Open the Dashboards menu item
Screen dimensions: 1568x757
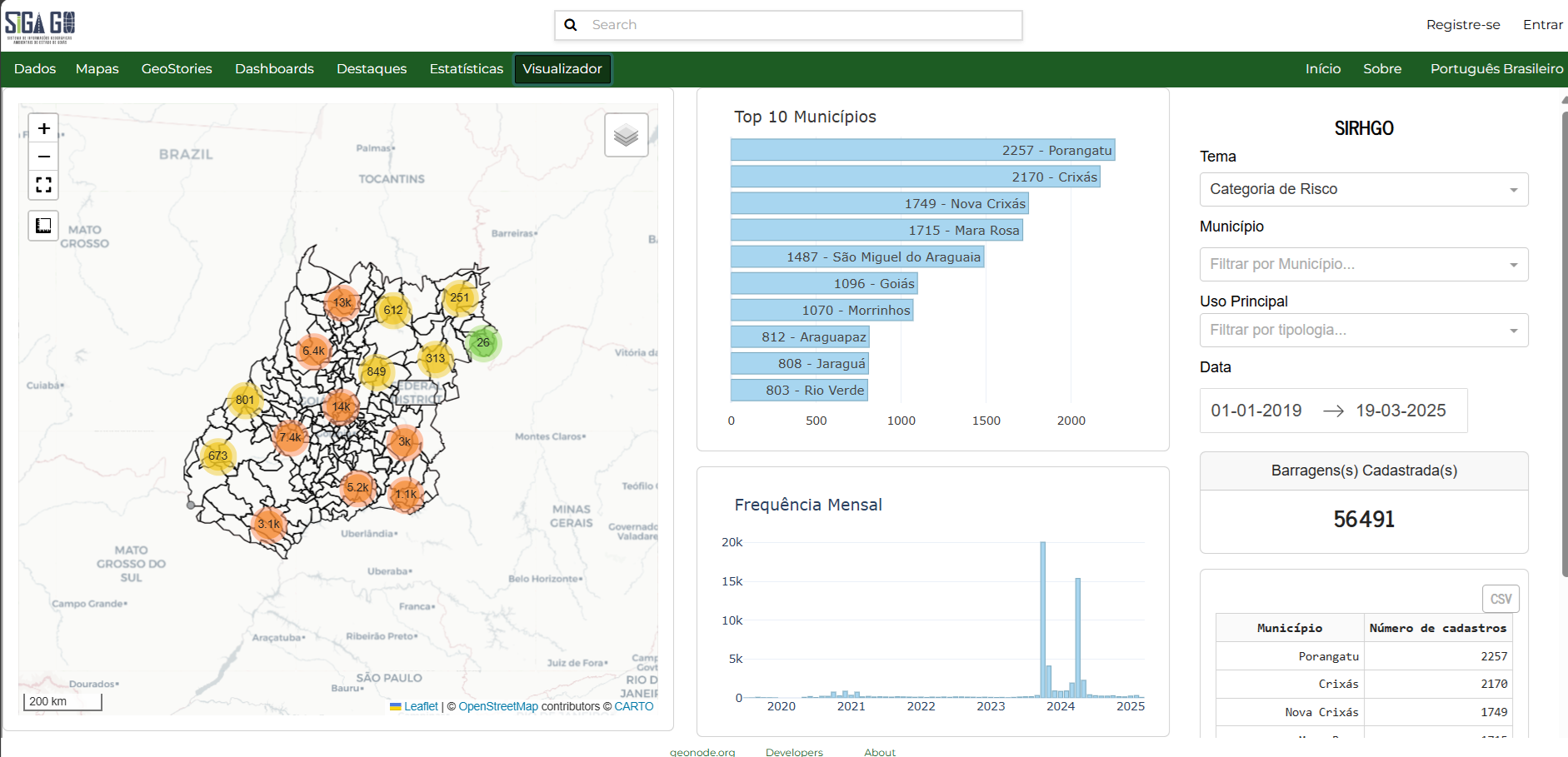click(x=274, y=69)
